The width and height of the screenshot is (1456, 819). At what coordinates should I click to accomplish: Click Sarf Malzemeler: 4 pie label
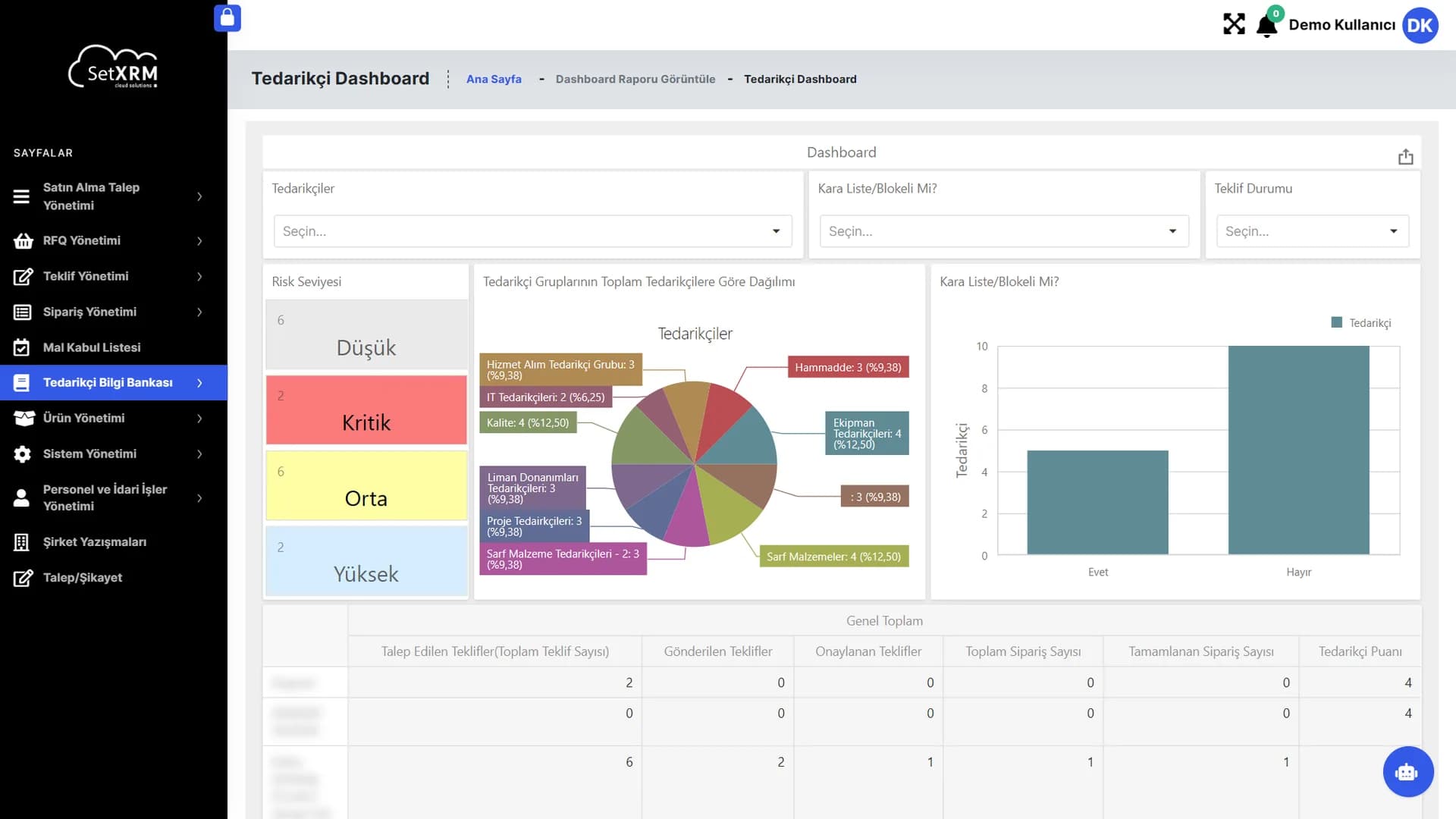coord(833,557)
